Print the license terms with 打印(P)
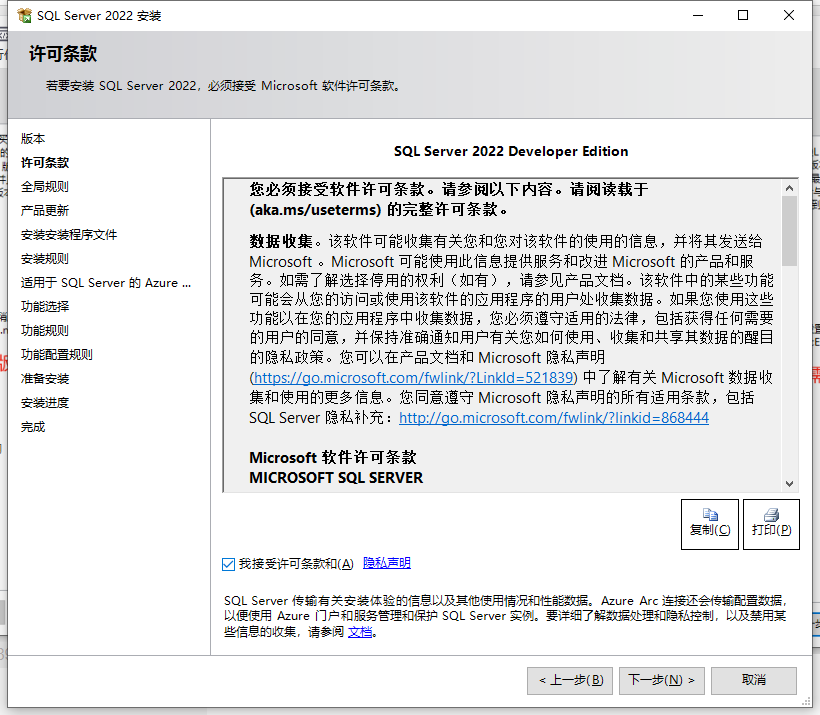Viewport: 820px width, 715px height. click(771, 524)
